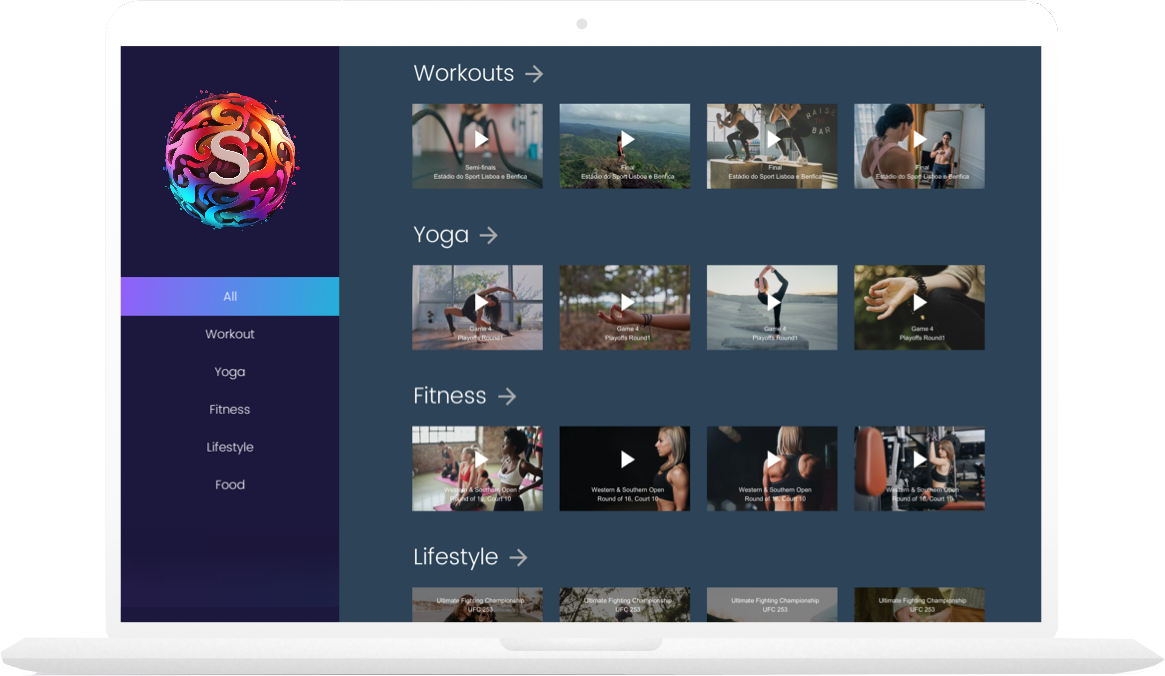Click the arrow beside the Yoga heading
The image size is (1165, 676).
(488, 236)
